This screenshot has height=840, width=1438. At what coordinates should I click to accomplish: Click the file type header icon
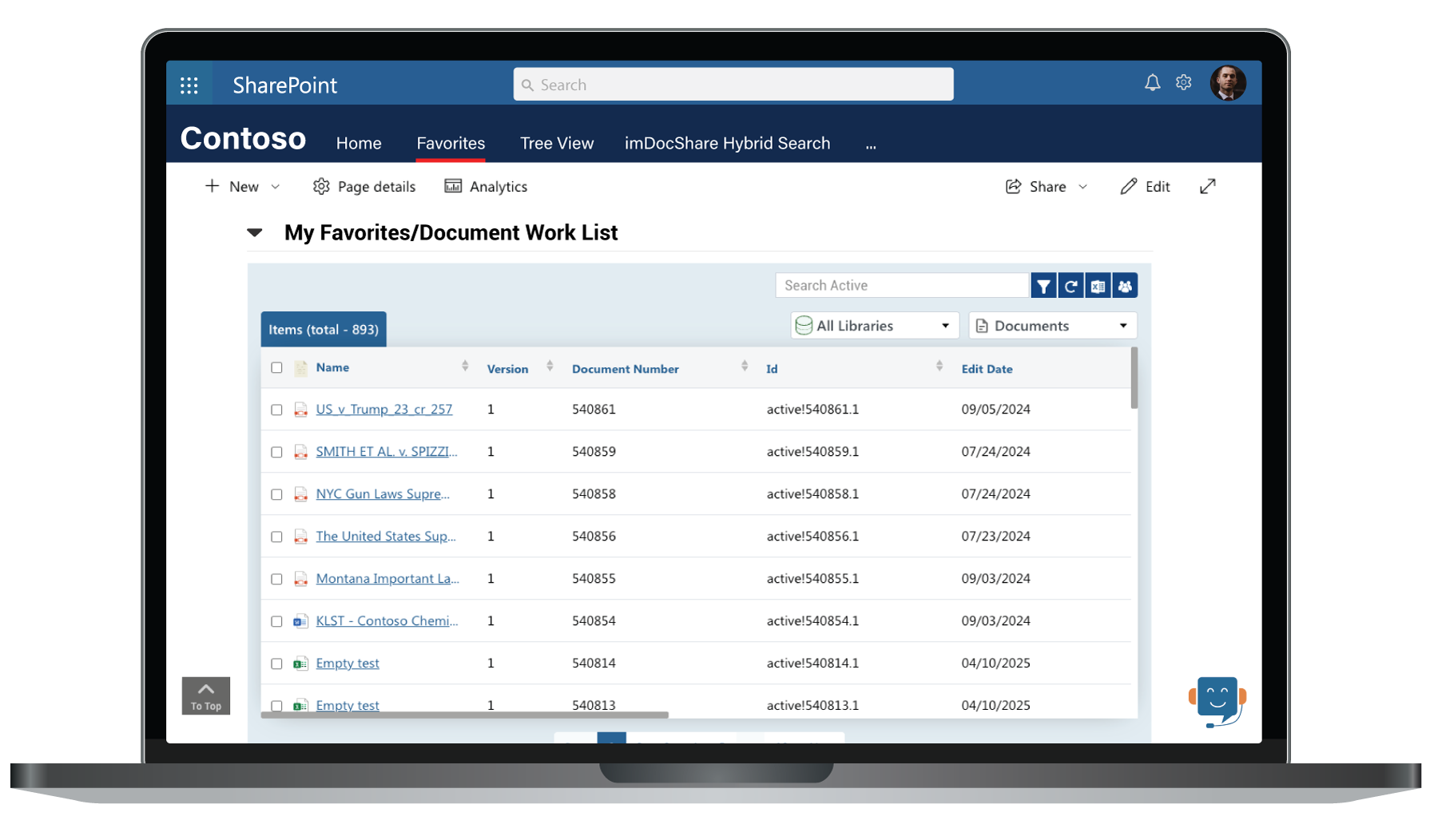point(300,368)
